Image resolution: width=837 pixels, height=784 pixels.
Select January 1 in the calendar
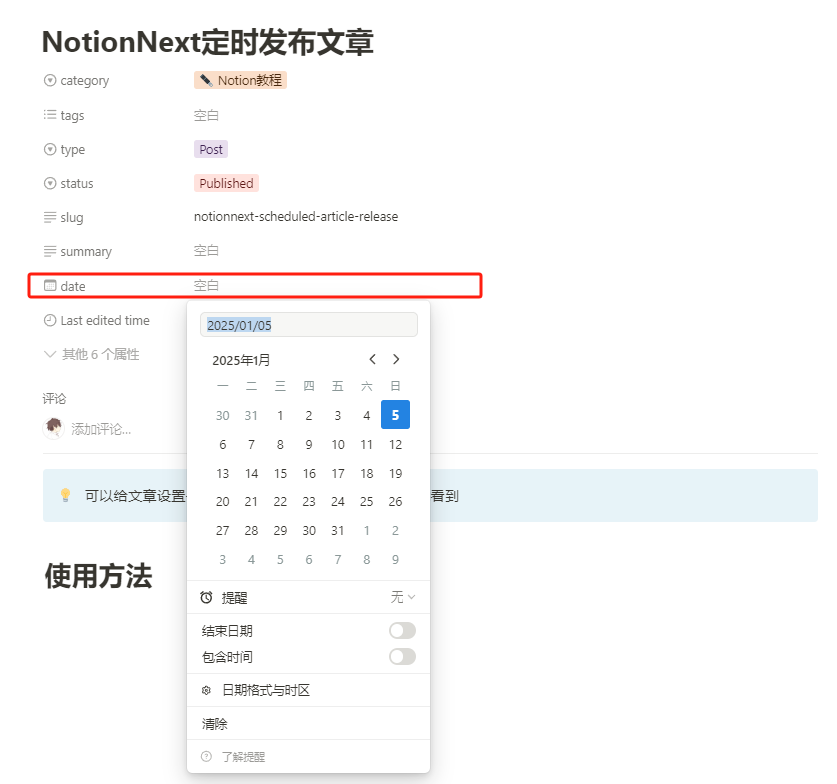pyautogui.click(x=280, y=416)
